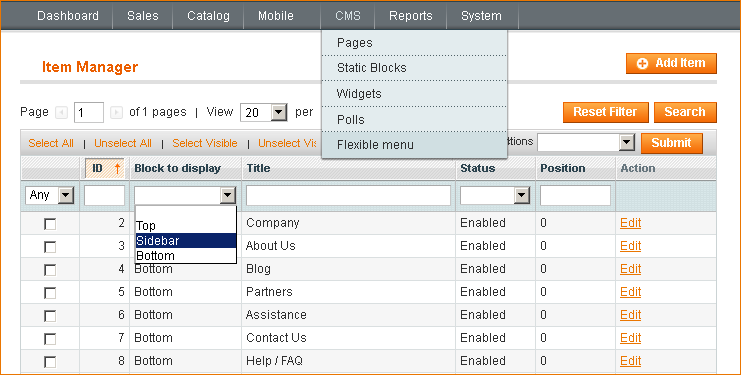The width and height of the screenshot is (741, 375).
Task: Click Edit link for Partners row
Action: [x=630, y=292]
